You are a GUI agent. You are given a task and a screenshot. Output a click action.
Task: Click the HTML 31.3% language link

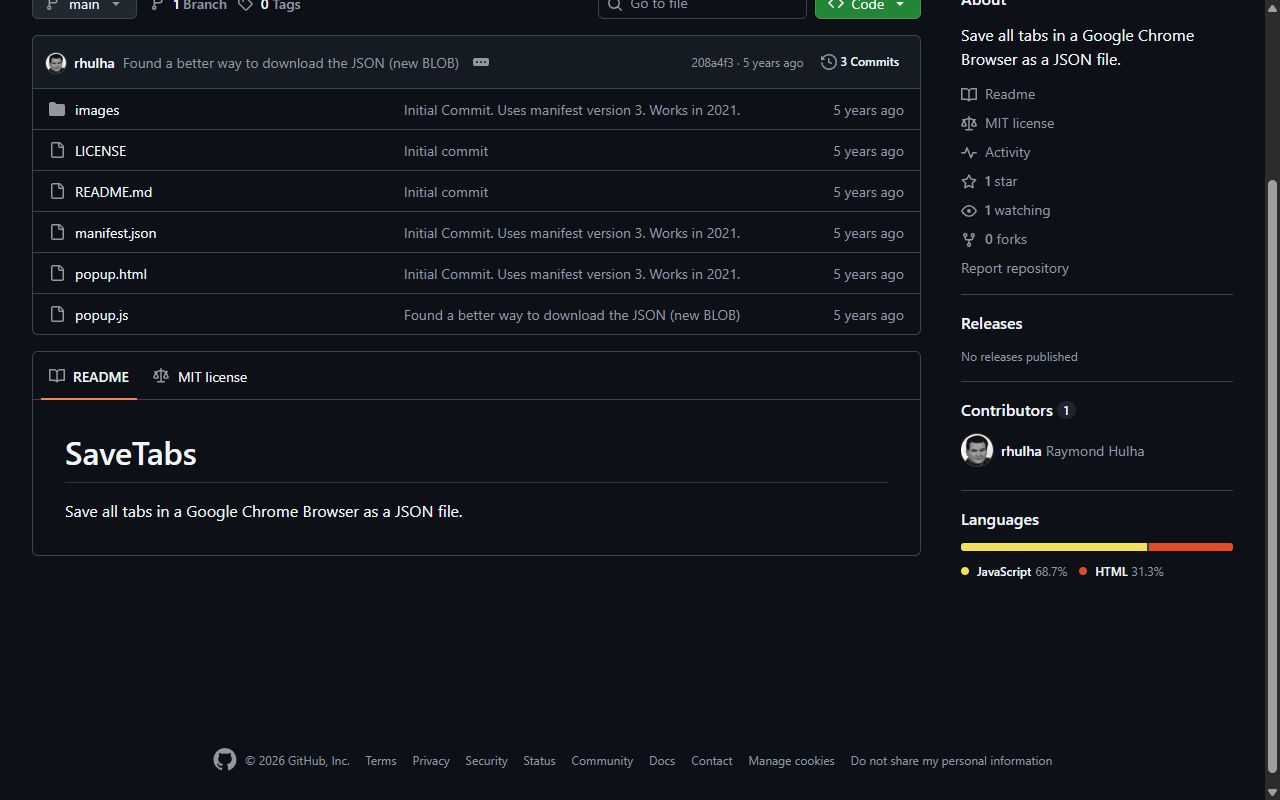pos(1121,572)
